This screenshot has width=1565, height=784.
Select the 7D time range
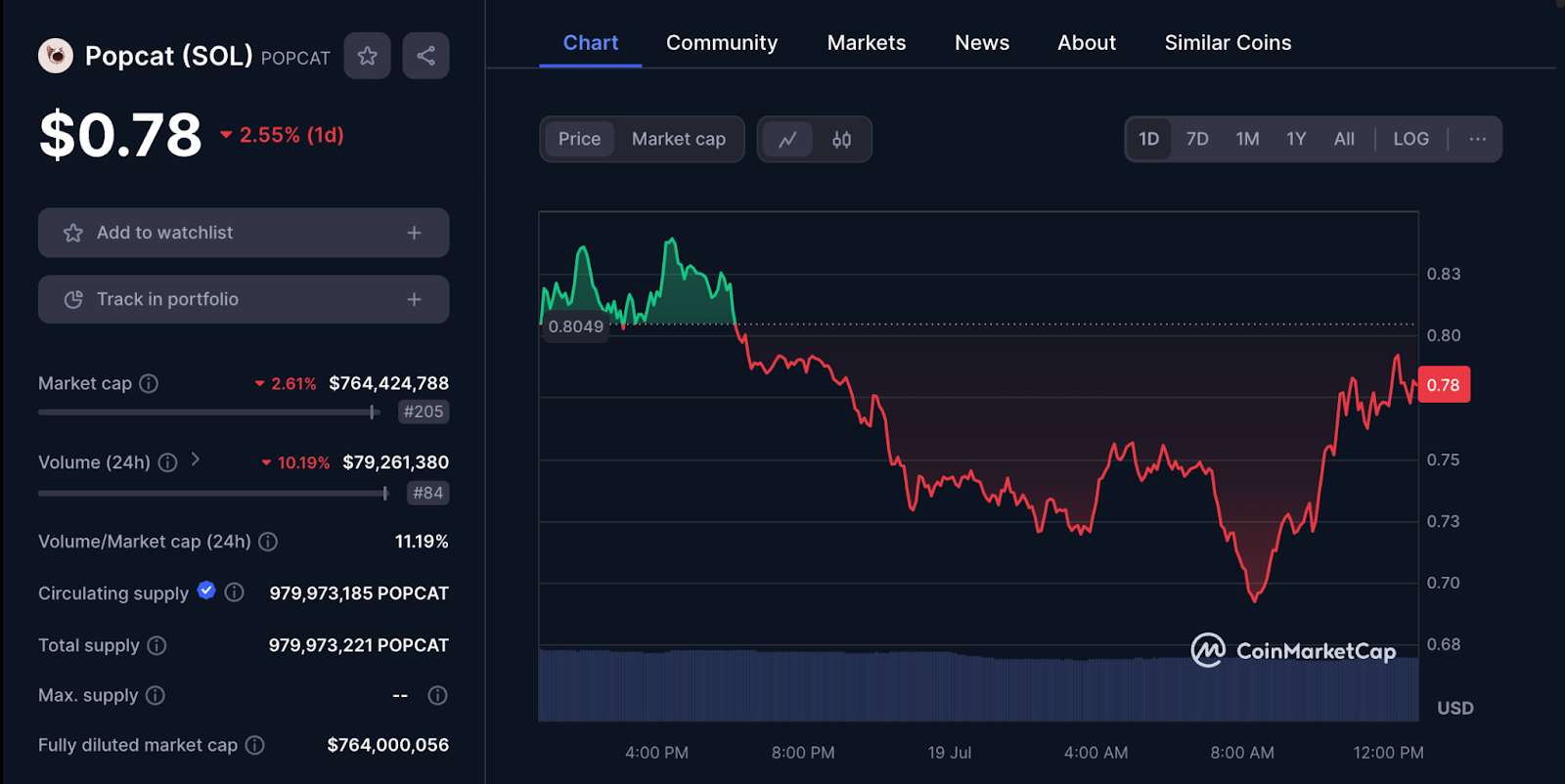point(1197,139)
